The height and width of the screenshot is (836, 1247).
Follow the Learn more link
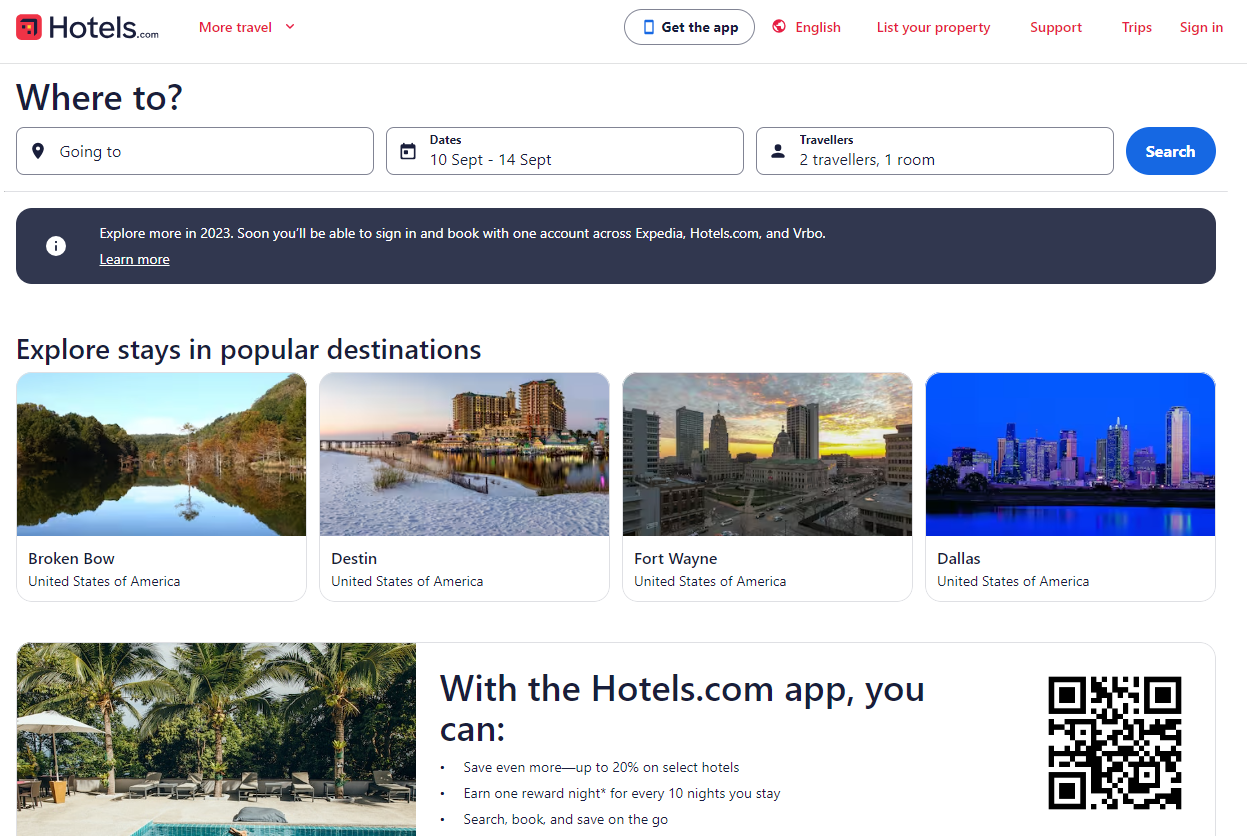click(134, 259)
